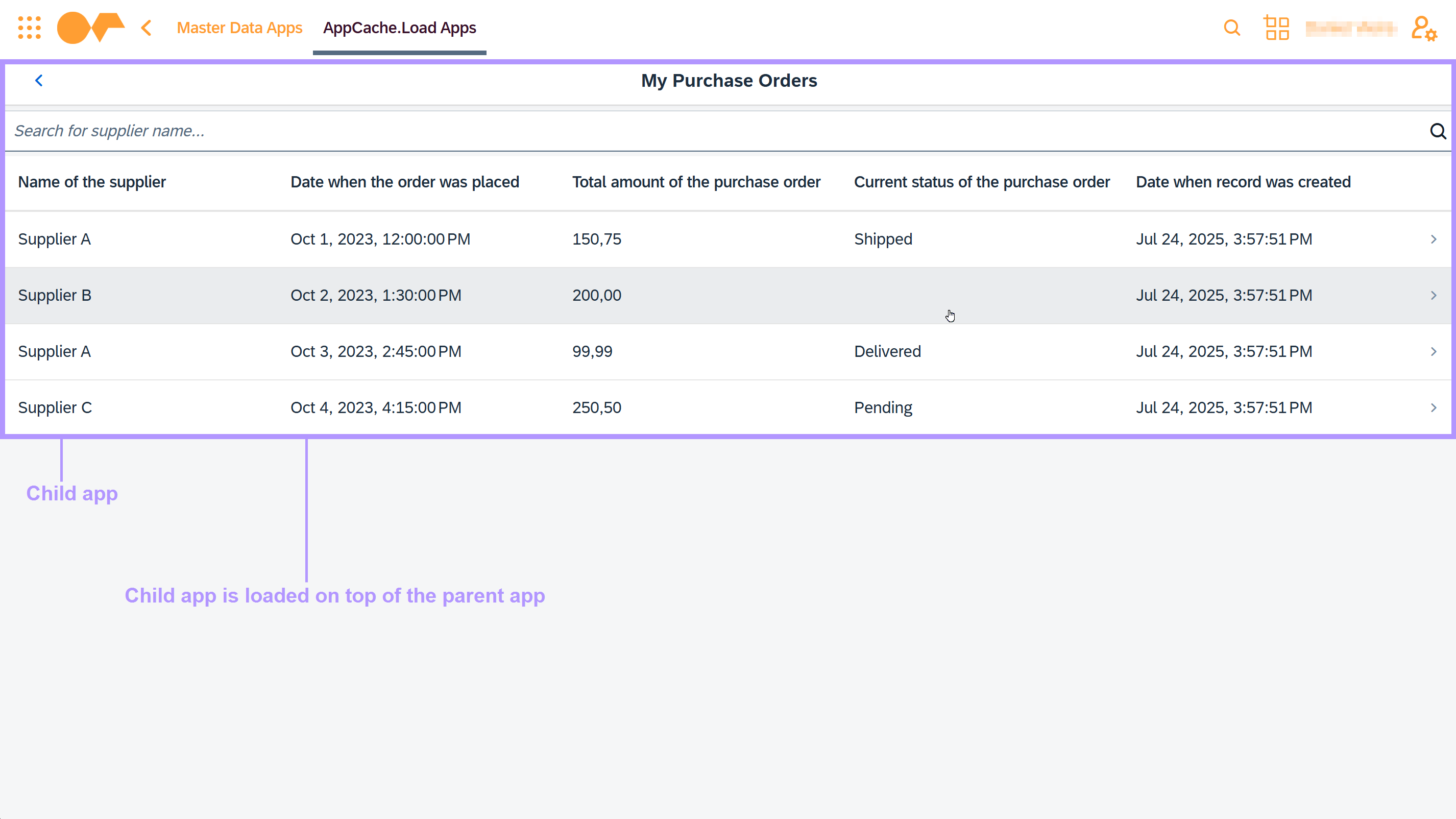Expand the Supplier B row chevron
Screen dimensions: 1456x819
coord(1434,296)
